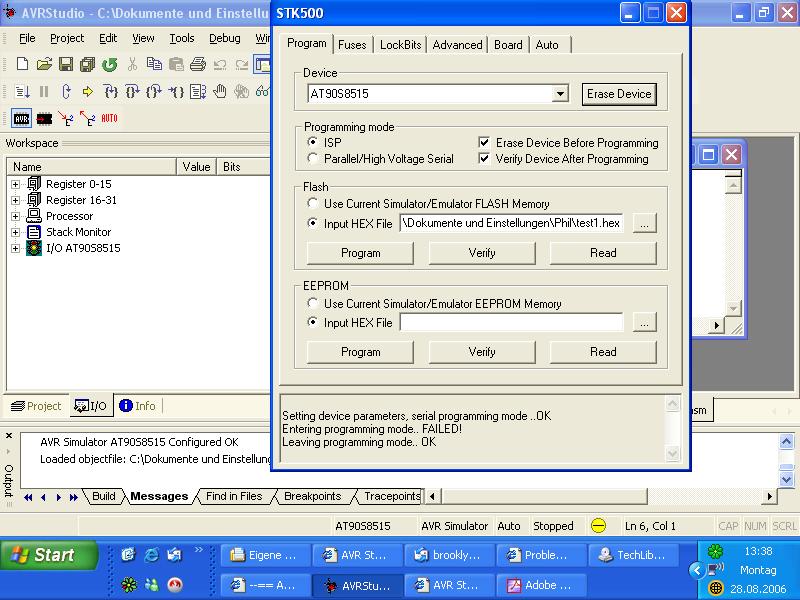
Task: Open the Debug menu
Action: 224,38
